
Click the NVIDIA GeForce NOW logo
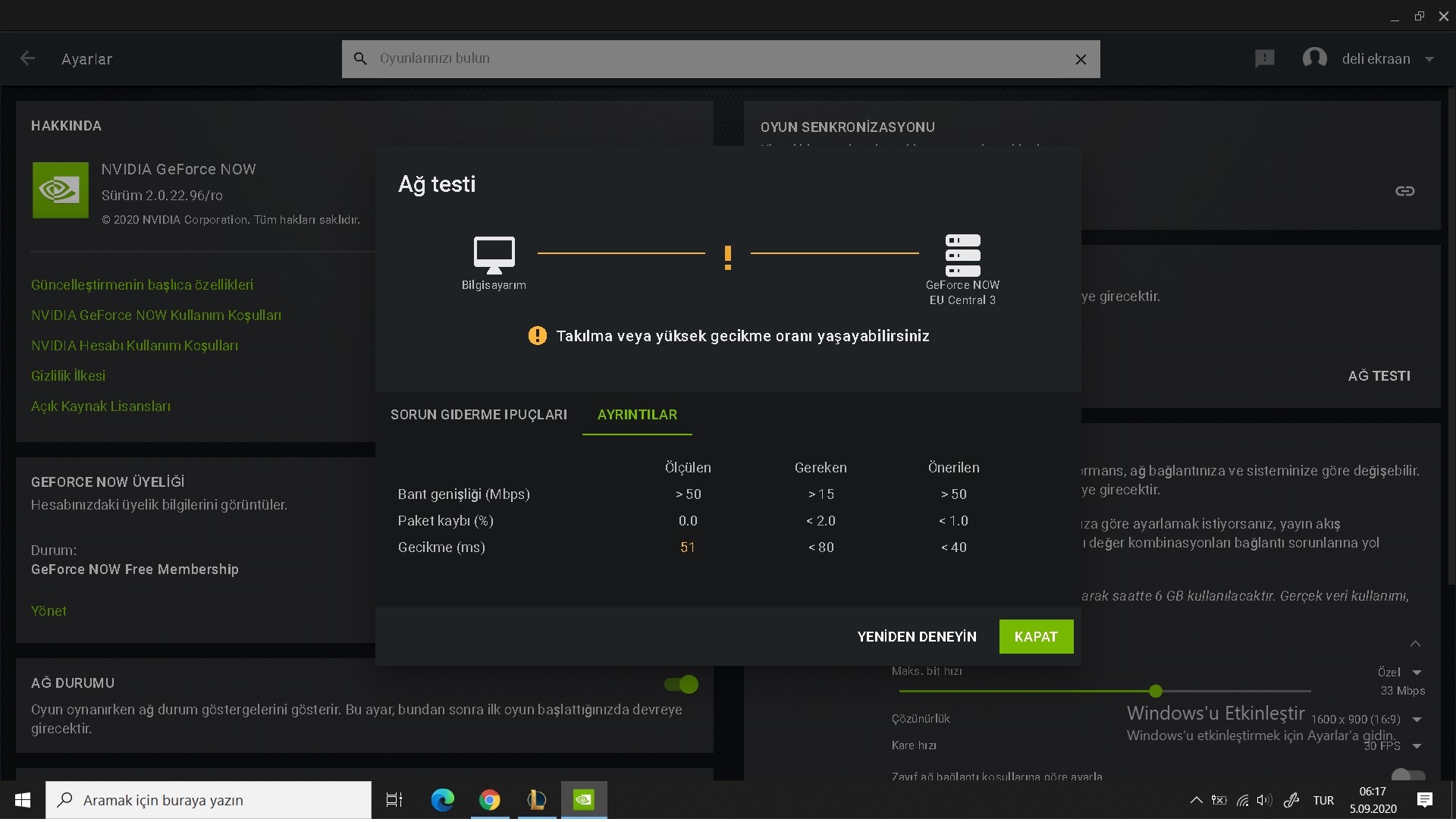[x=61, y=190]
